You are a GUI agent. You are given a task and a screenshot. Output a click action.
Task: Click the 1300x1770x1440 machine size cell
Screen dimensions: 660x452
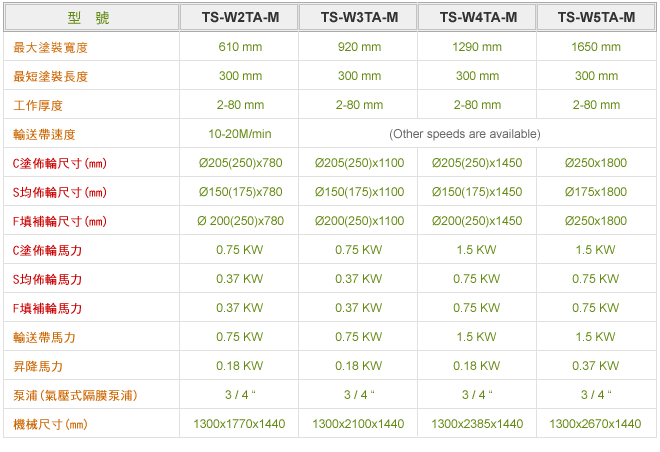point(239,424)
